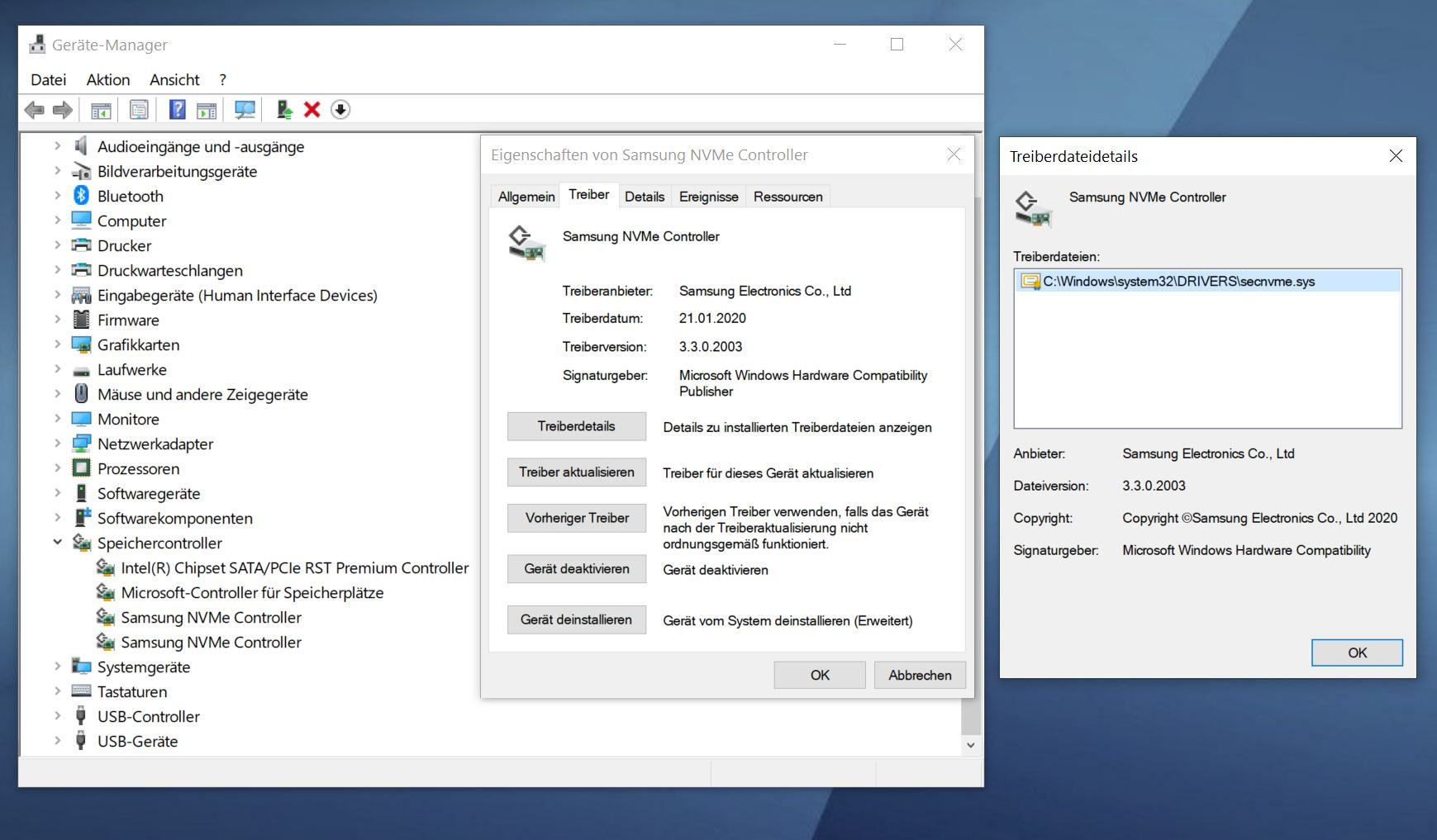
Task: Click the Forward arrow in Geräte-Manager toolbar
Action: click(62, 110)
